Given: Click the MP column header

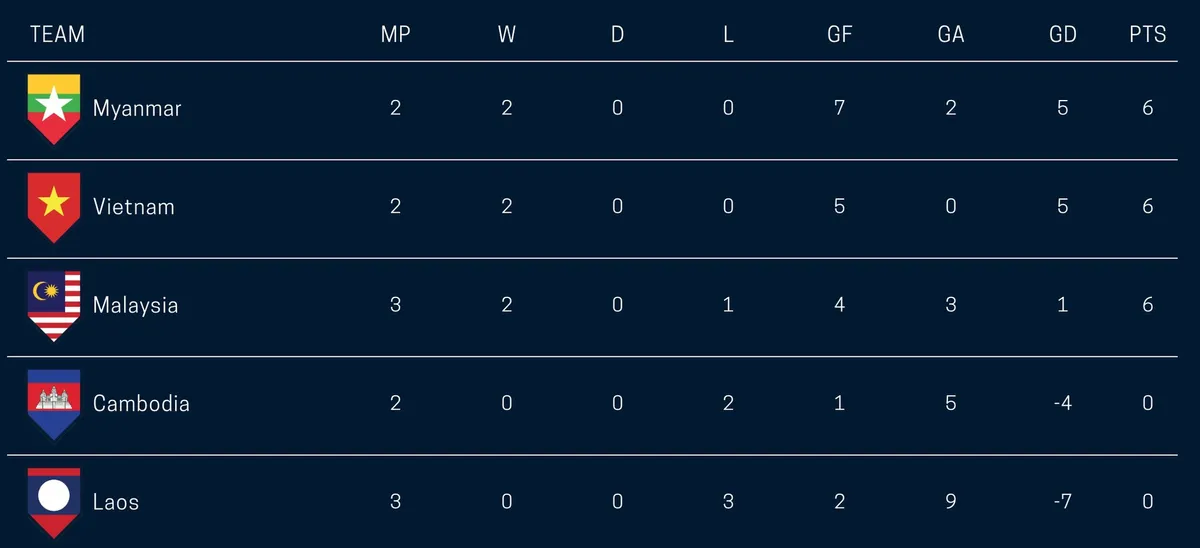Looking at the screenshot, I should pos(396,34).
